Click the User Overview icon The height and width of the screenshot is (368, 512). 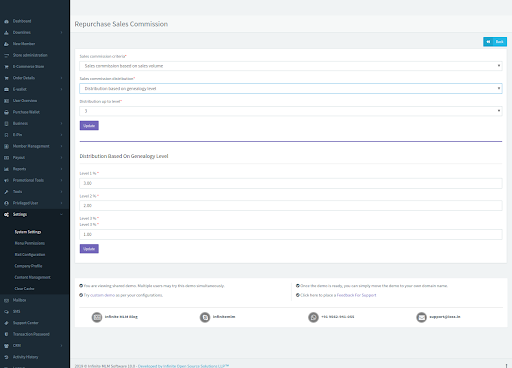click(x=6, y=101)
